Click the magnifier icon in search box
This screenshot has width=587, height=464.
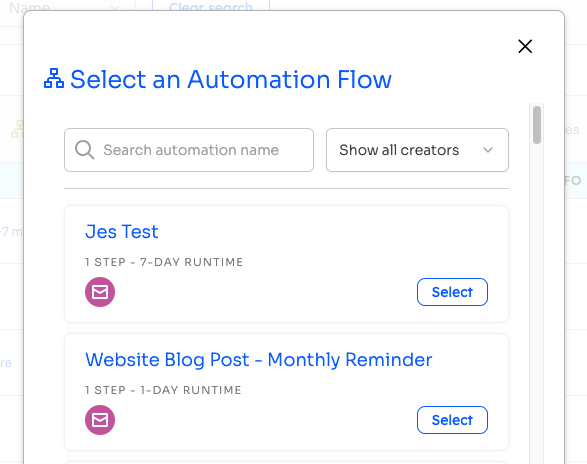point(84,150)
